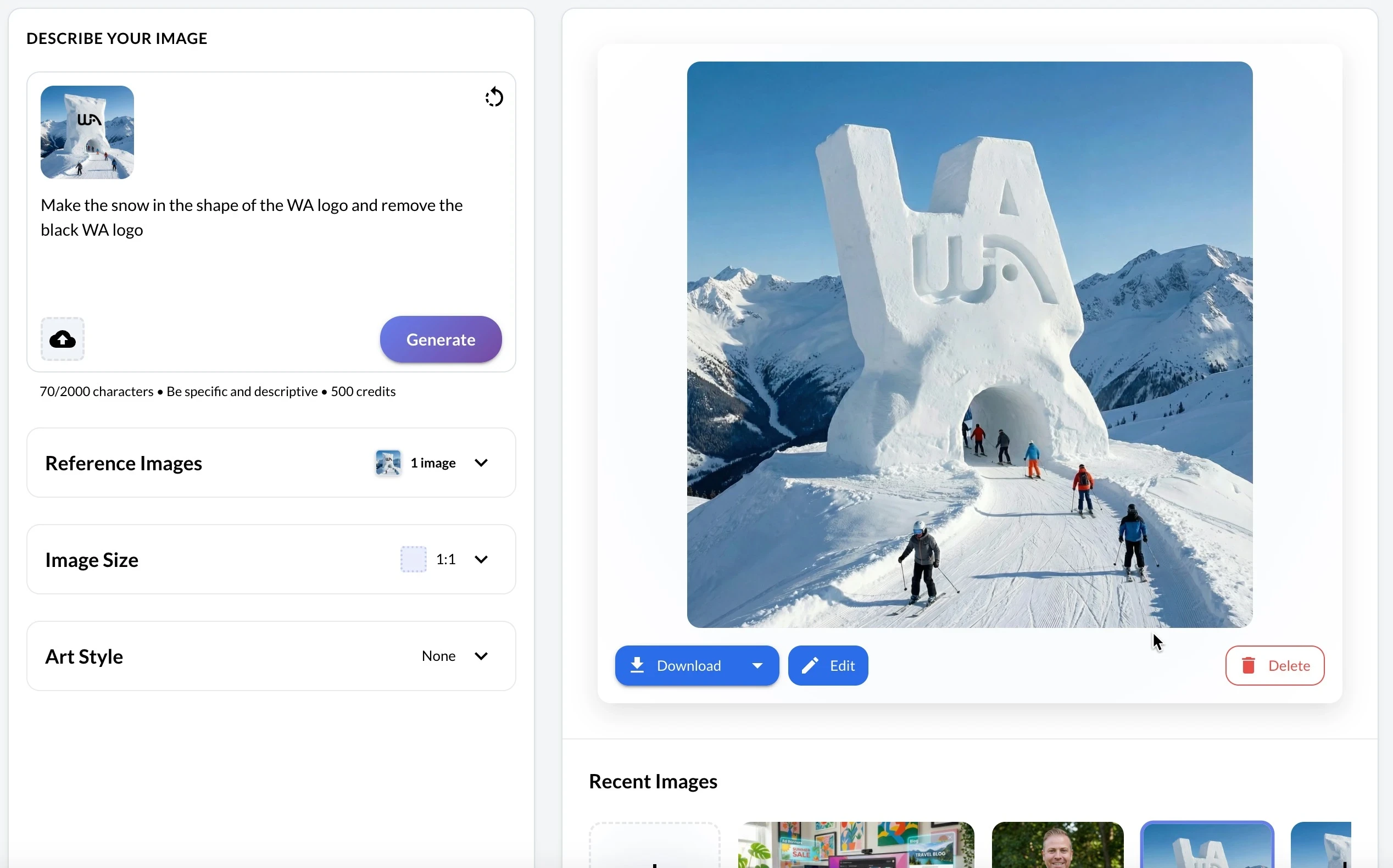Click the download arrow icon on Download button

click(637, 665)
